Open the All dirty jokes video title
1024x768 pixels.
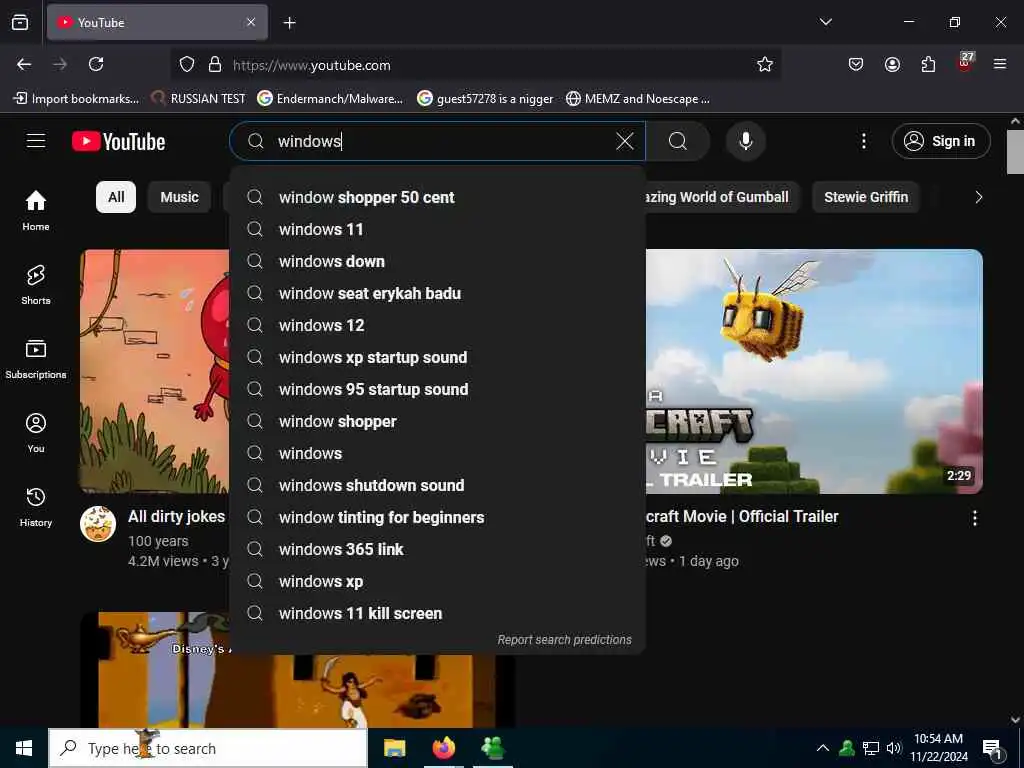176,517
